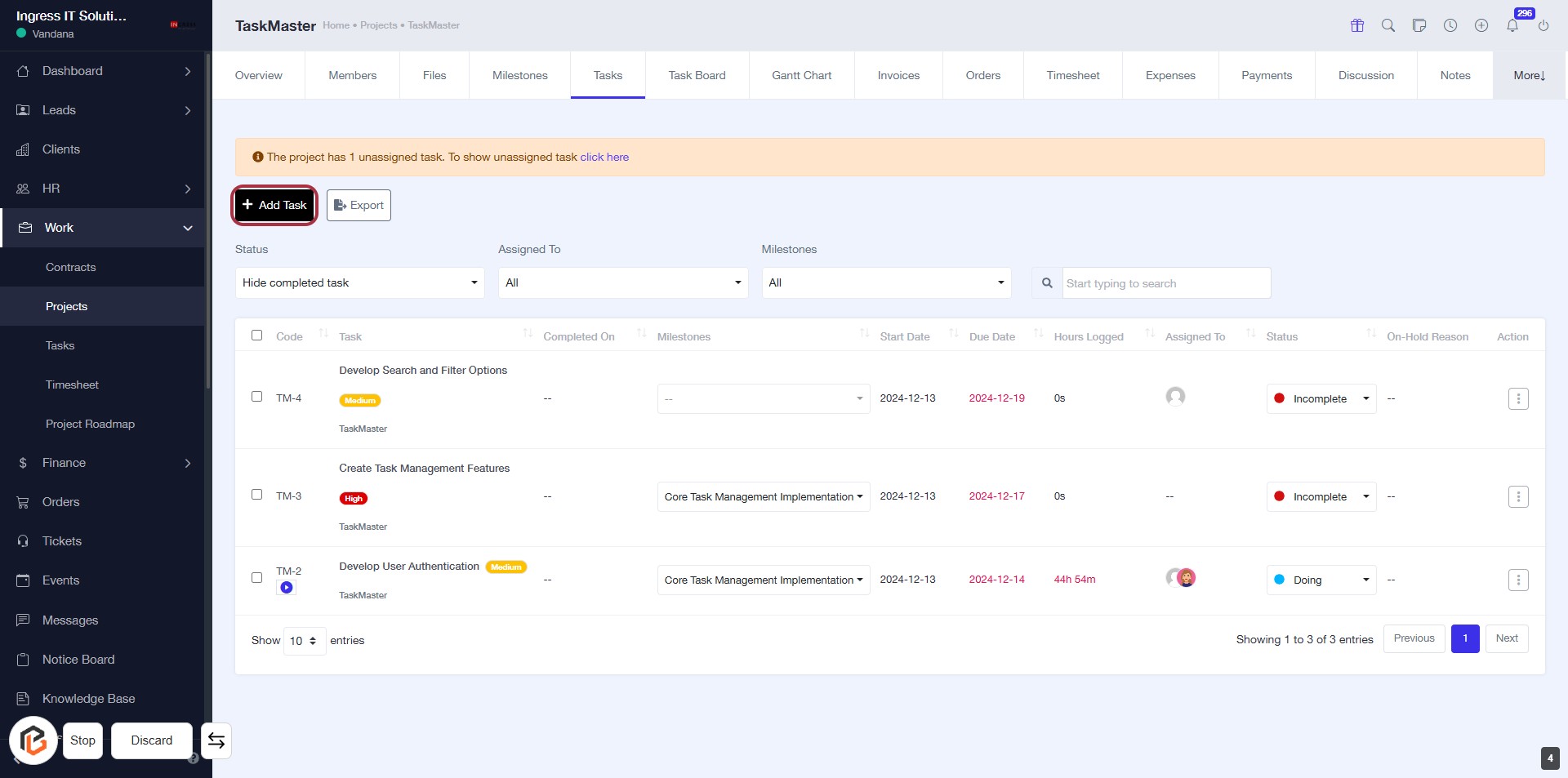Click the clock timer icon in header

[1450, 25]
